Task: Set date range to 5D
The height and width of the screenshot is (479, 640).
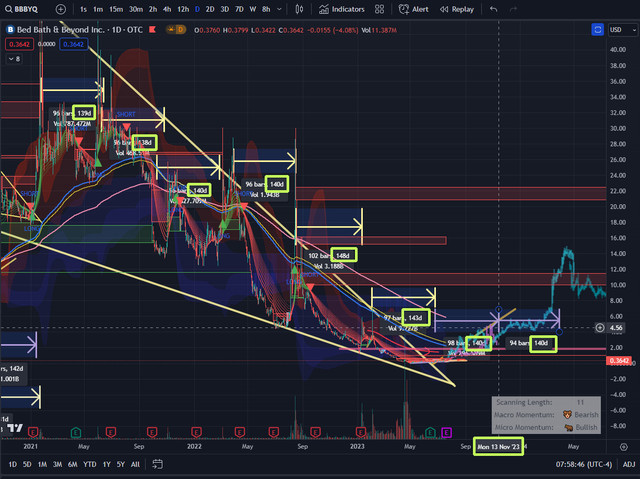Action: coord(27,464)
